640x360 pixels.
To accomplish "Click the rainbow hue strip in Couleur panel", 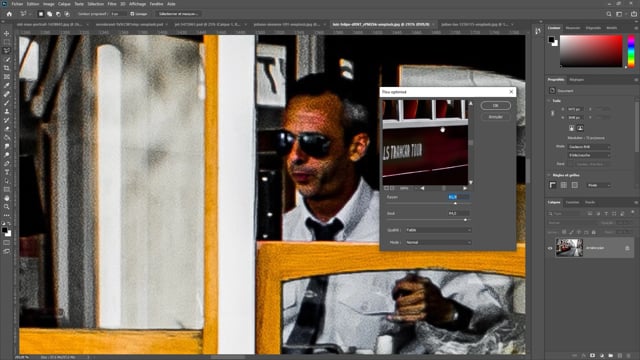I will point(631,51).
